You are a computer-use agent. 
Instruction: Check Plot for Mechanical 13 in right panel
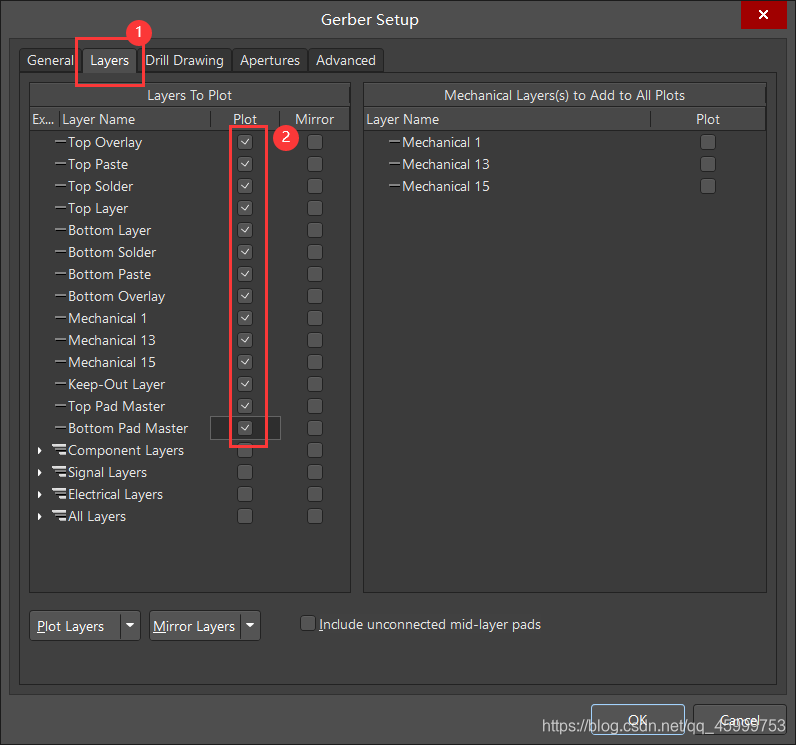click(x=708, y=164)
